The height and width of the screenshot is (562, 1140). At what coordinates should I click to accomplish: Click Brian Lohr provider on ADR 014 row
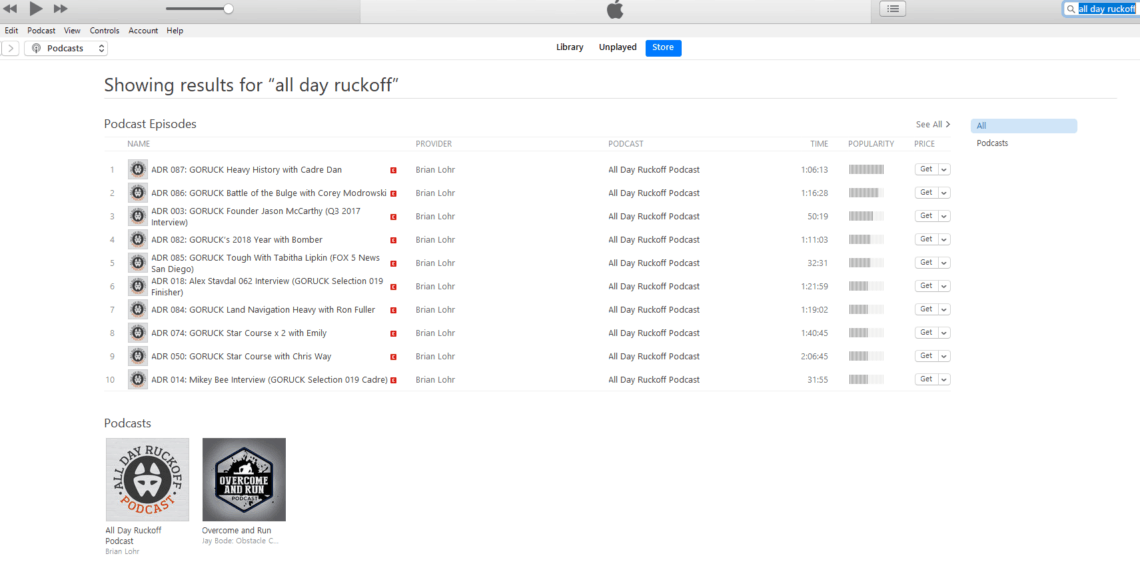pos(435,380)
